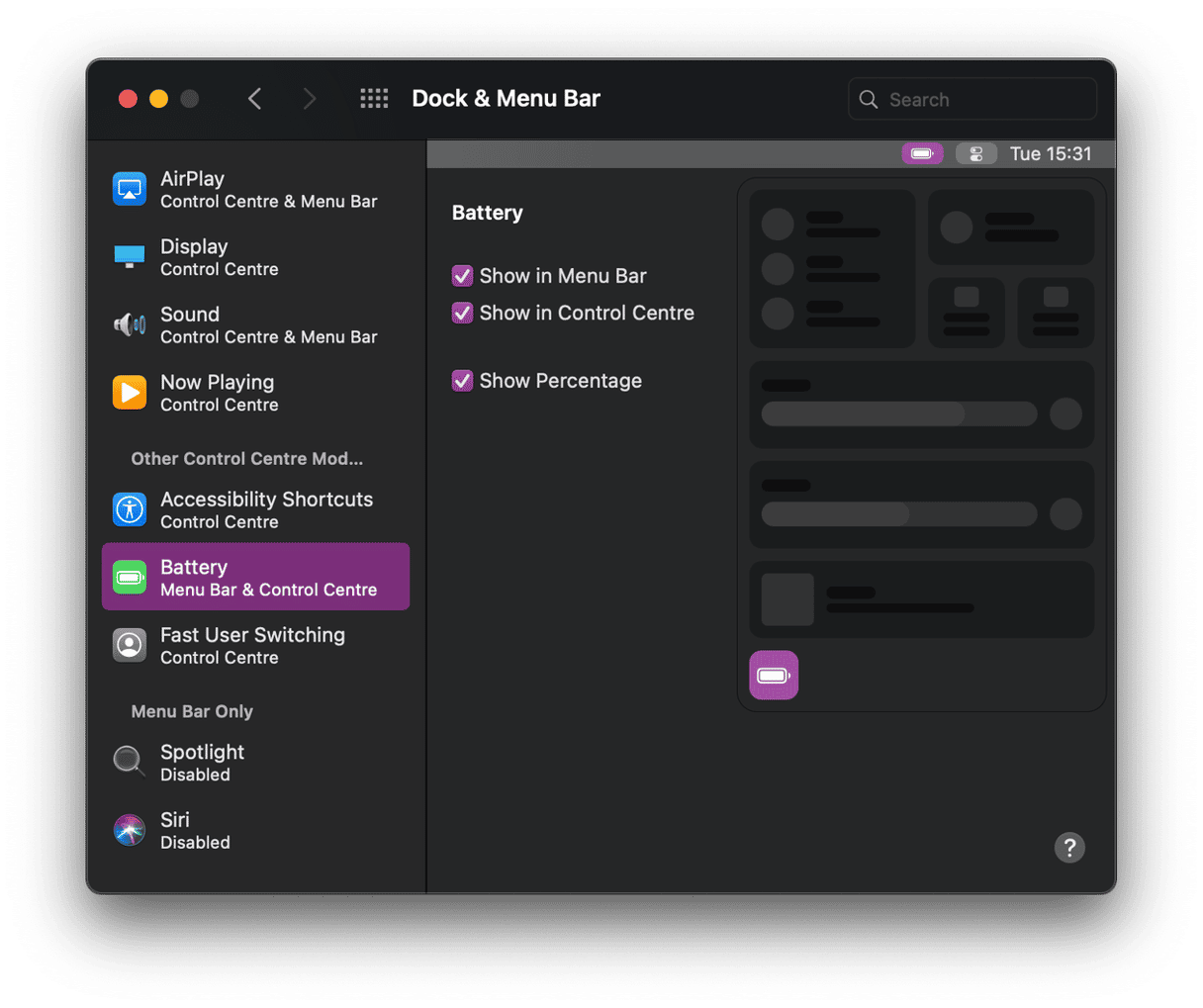Open the show-all grid icon

tap(374, 98)
